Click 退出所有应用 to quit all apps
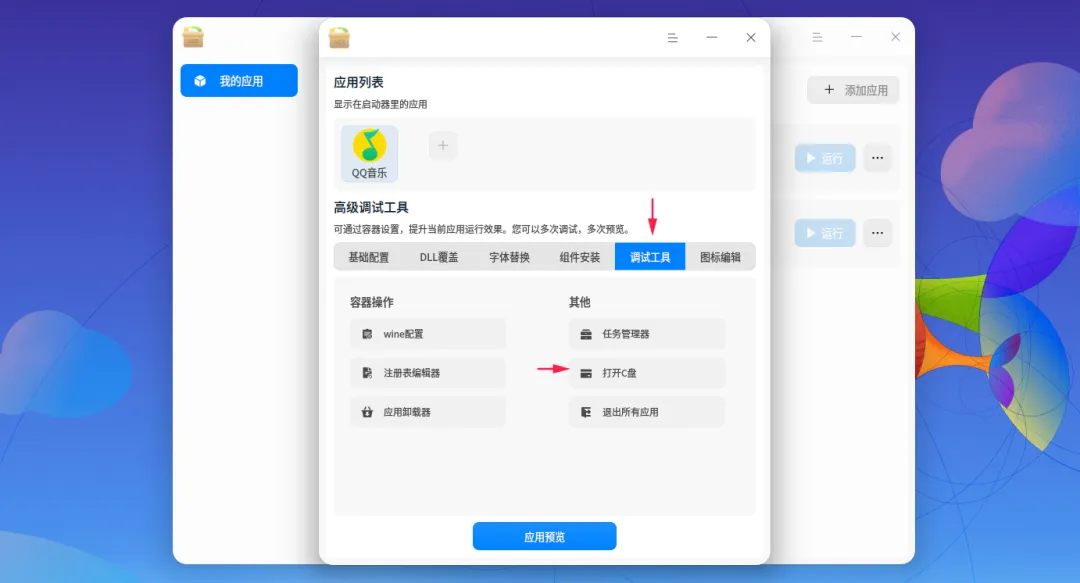The height and width of the screenshot is (583, 1080). (647, 412)
